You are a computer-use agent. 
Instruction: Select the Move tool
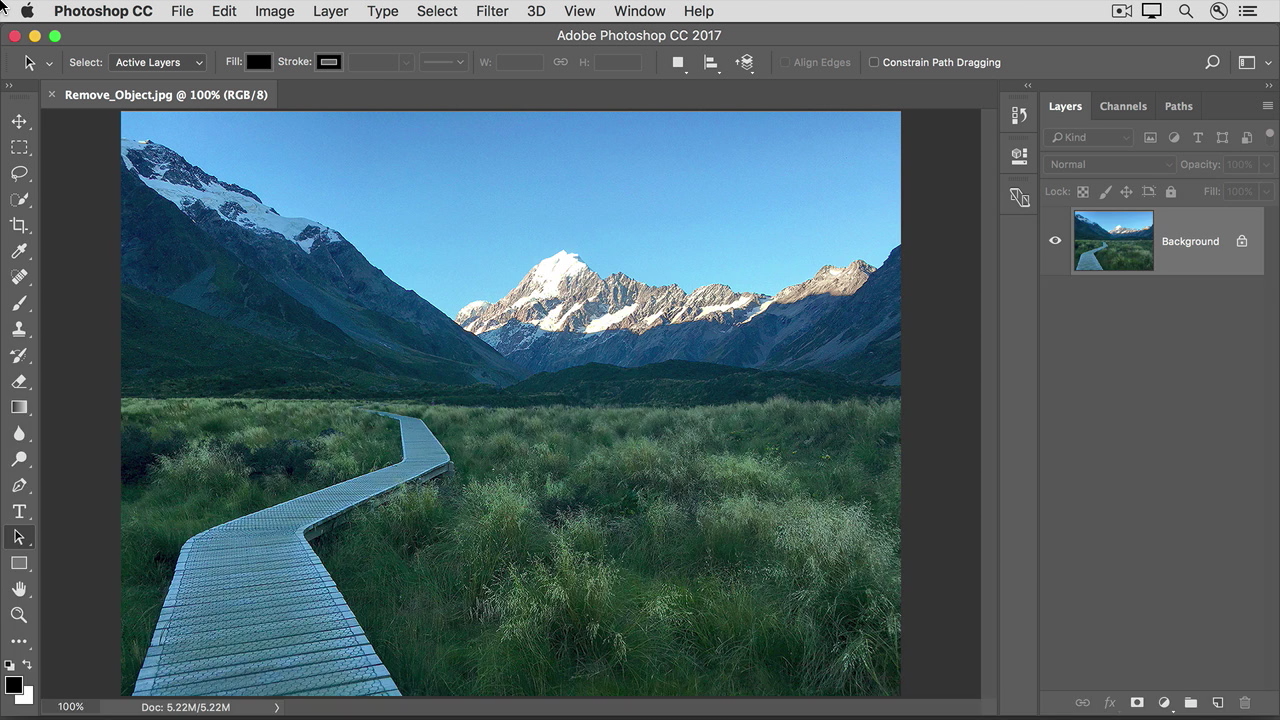19,121
